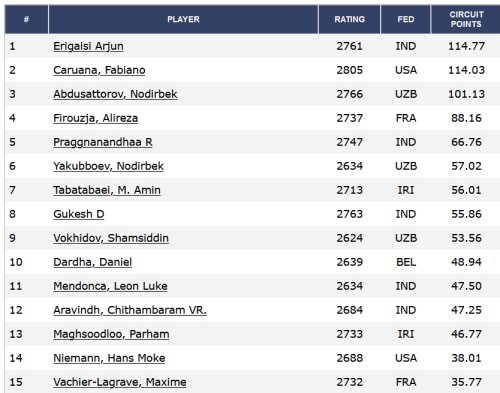Select Praggnanandhaa R player link
500x393 pixels.
(103, 142)
